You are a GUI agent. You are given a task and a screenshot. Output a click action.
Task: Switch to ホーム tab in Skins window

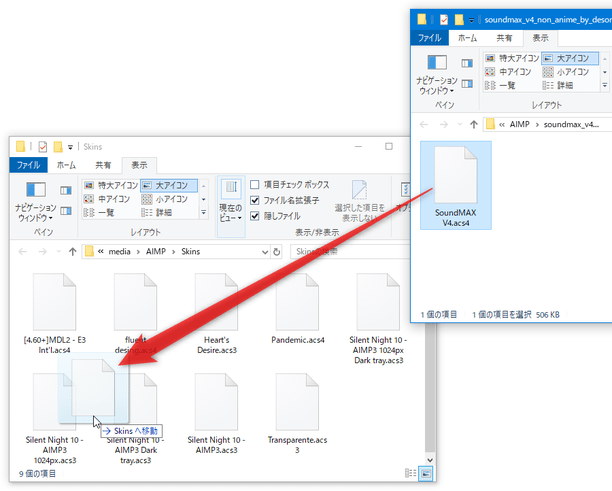(66, 165)
